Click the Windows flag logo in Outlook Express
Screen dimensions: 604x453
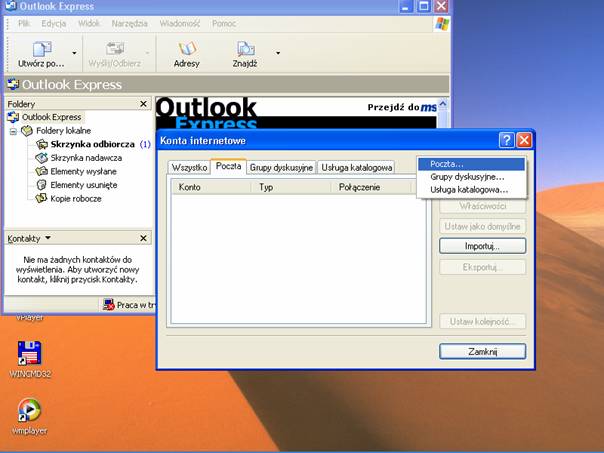(442, 24)
